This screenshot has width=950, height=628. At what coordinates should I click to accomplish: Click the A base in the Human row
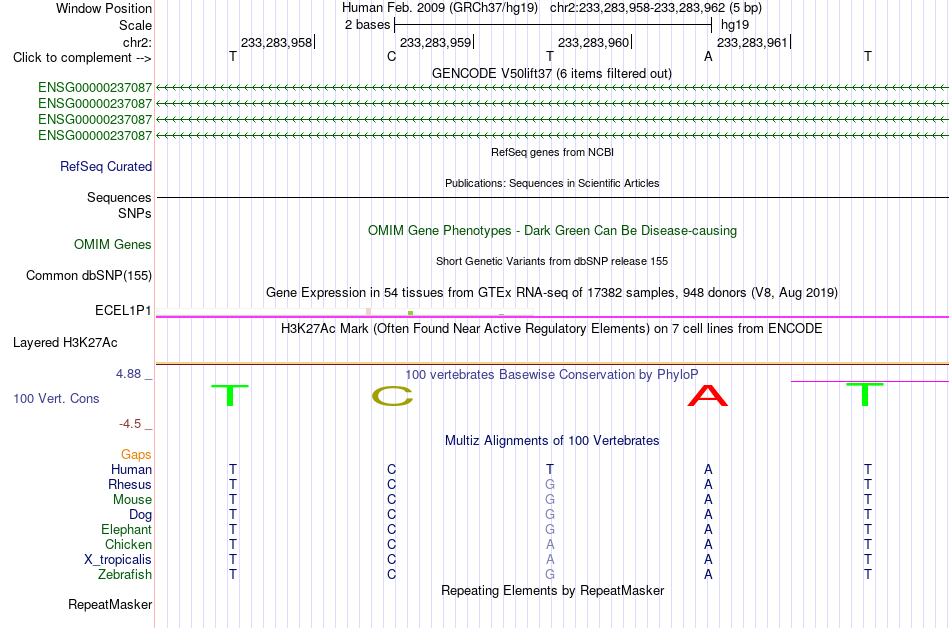click(708, 469)
